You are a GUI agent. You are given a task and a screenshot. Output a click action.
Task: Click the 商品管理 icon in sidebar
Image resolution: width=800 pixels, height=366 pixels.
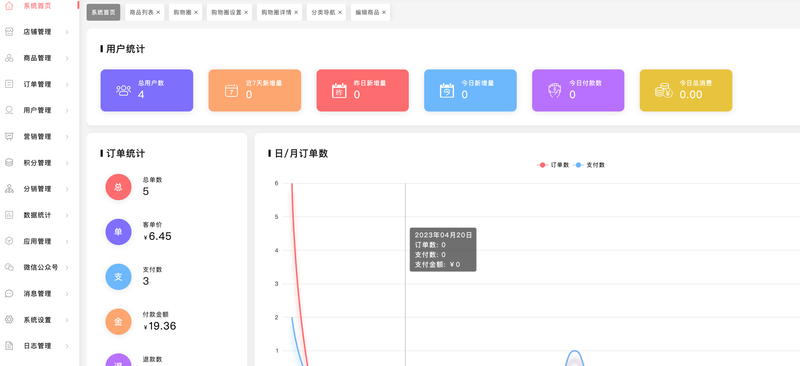point(9,58)
